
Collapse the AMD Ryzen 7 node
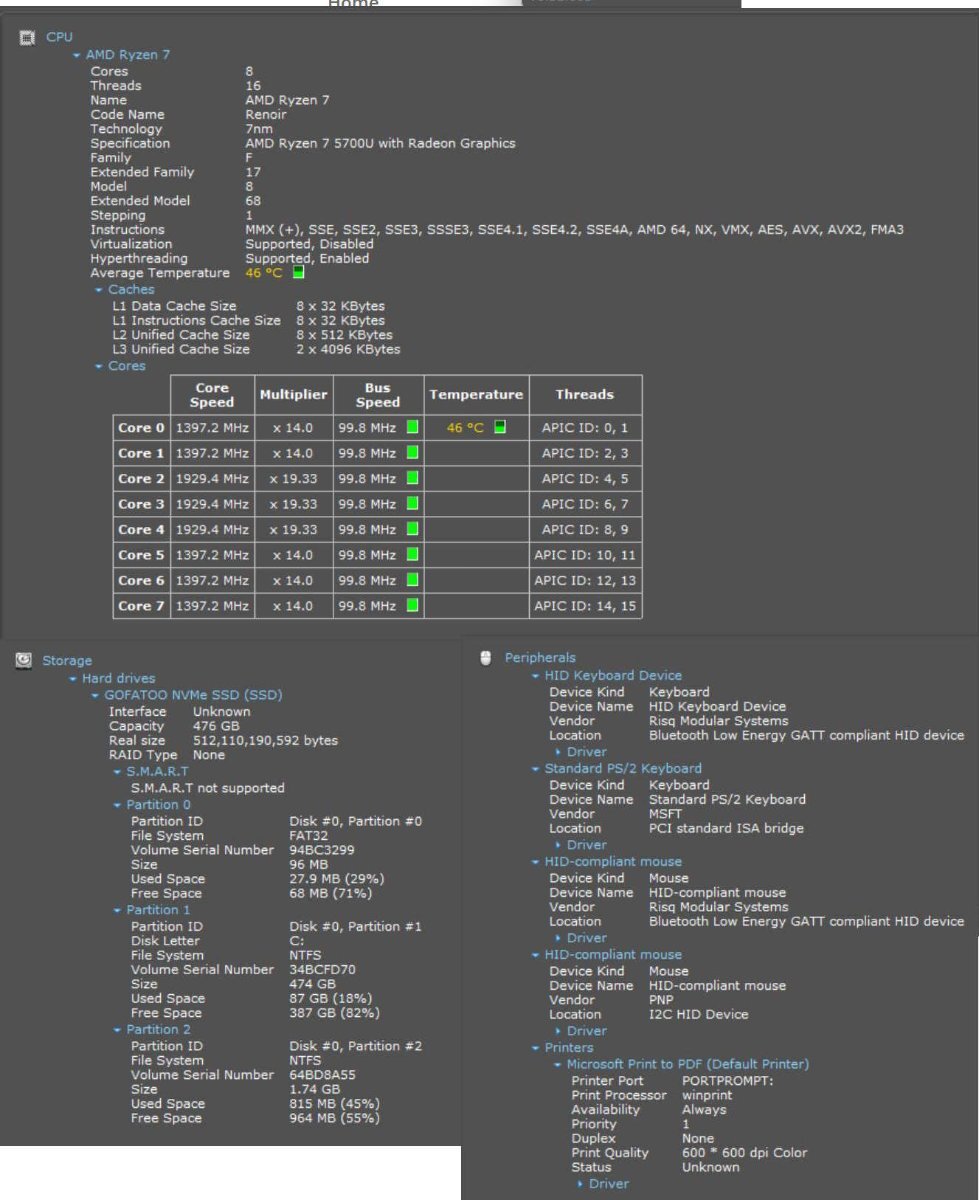77,55
